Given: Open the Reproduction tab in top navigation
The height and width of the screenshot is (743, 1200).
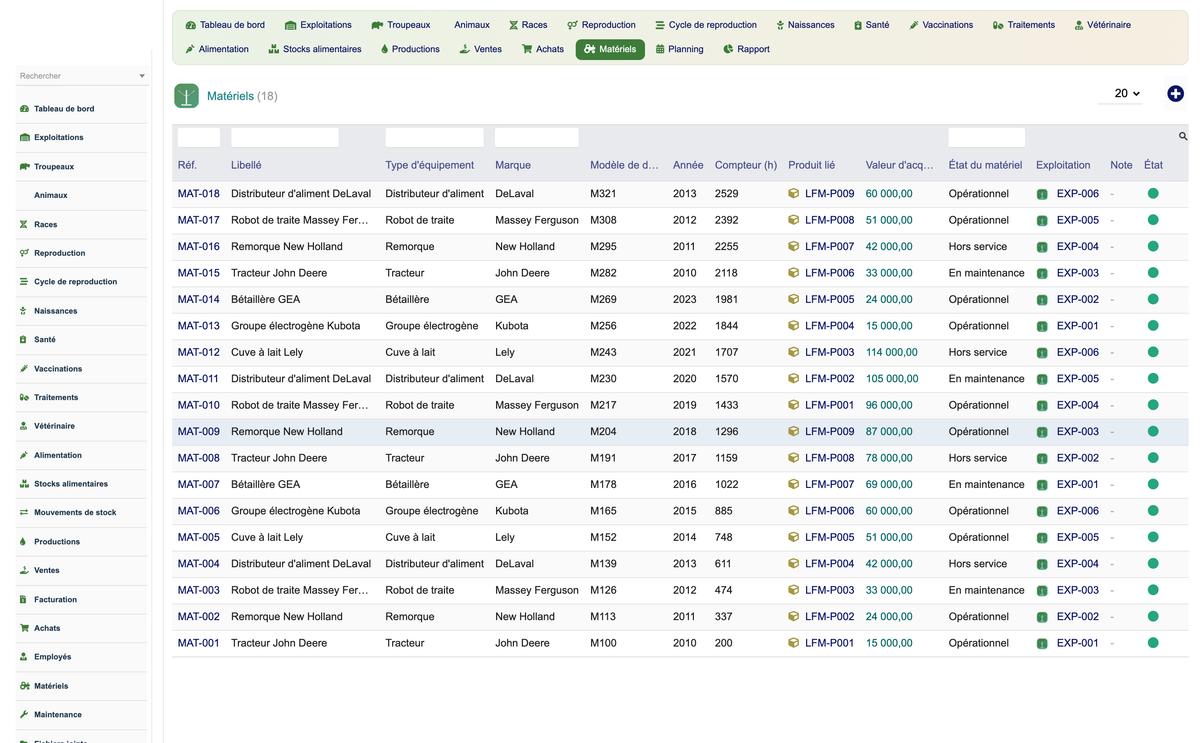Looking at the screenshot, I should (601, 25).
